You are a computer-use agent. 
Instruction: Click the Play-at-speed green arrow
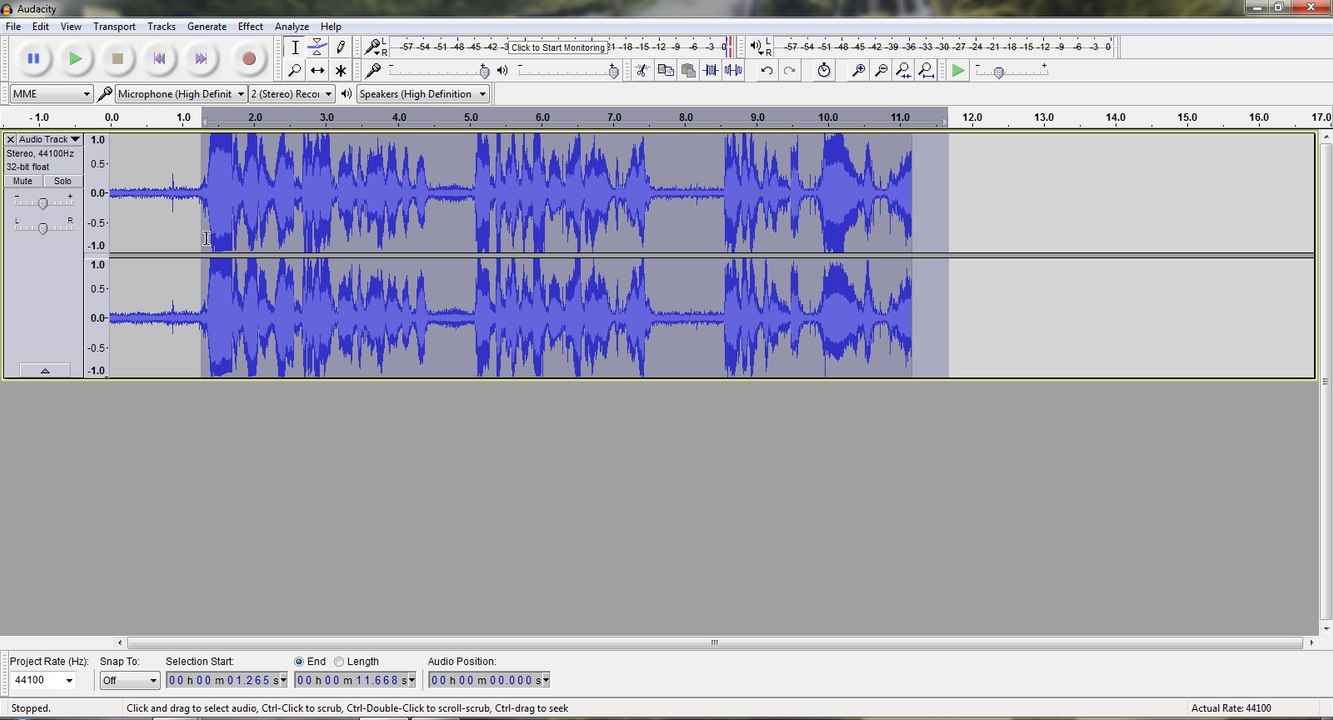click(958, 70)
